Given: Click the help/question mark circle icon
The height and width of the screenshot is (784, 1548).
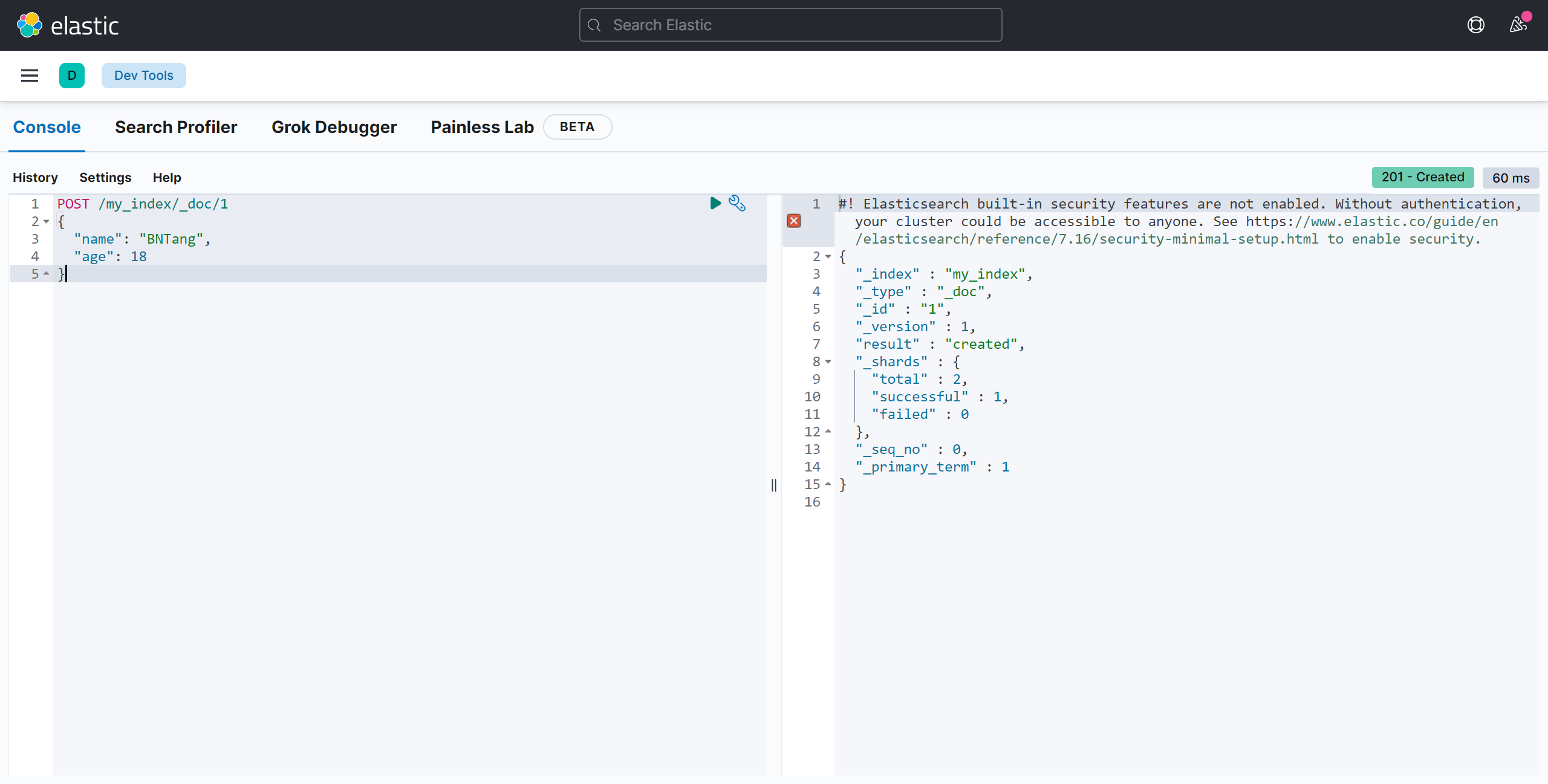Looking at the screenshot, I should coord(1475,24).
